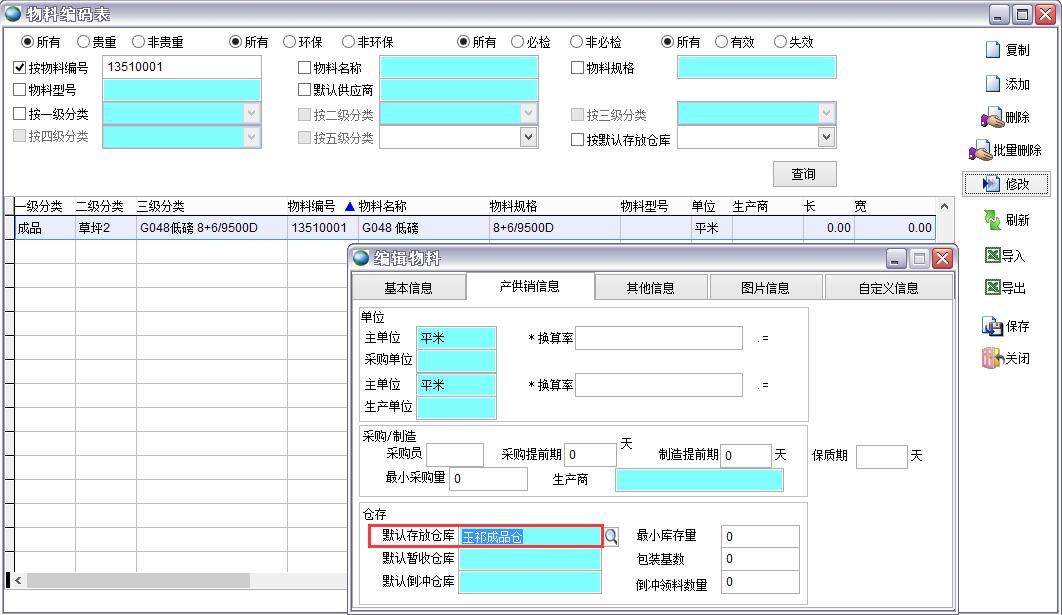Click the 刷新 (Refresh) icon
This screenshot has width=1062, height=615.
[x=992, y=220]
